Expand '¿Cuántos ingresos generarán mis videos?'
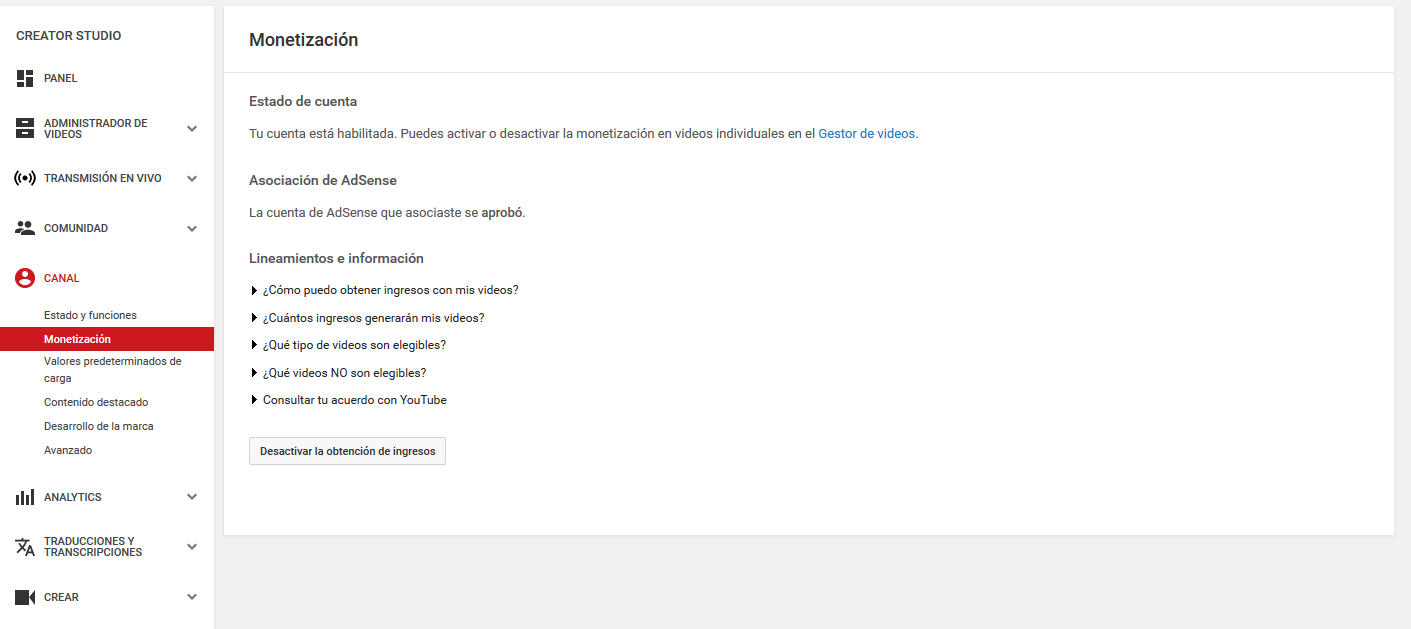 (367, 318)
